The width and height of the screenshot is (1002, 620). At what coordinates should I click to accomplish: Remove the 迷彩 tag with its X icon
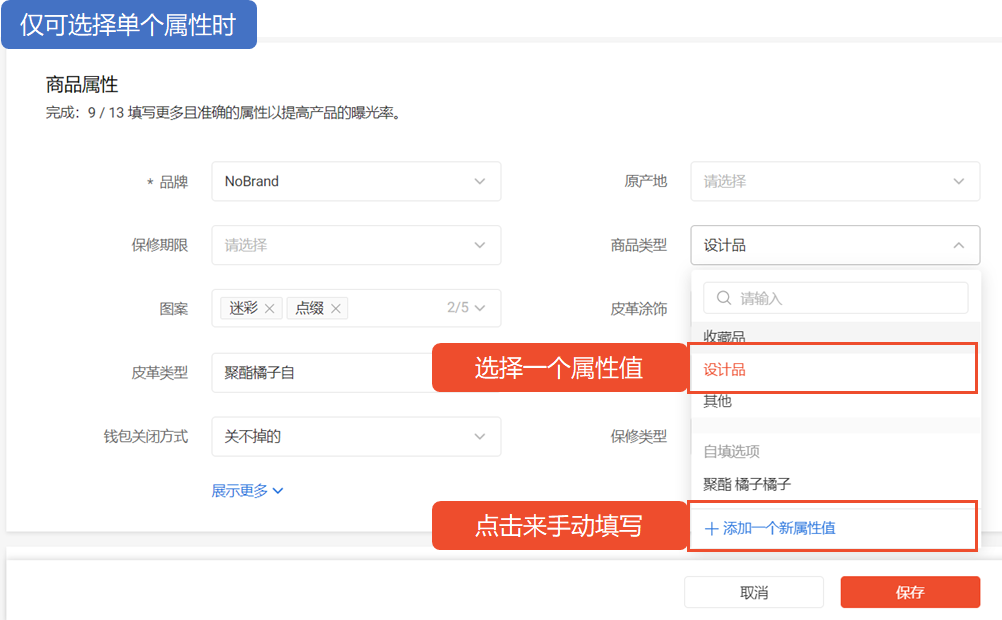click(270, 309)
